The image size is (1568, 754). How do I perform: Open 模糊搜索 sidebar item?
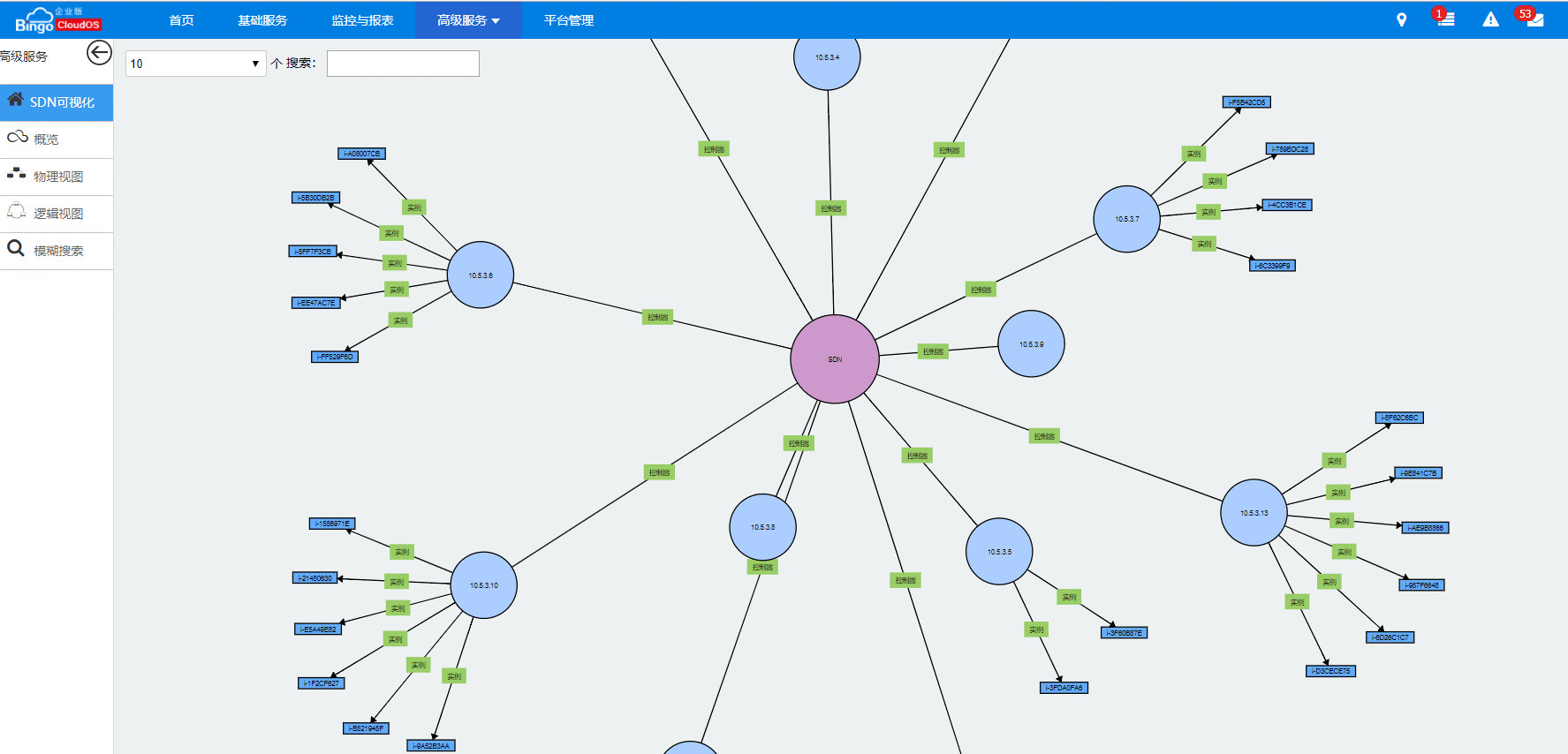pyautogui.click(x=57, y=251)
